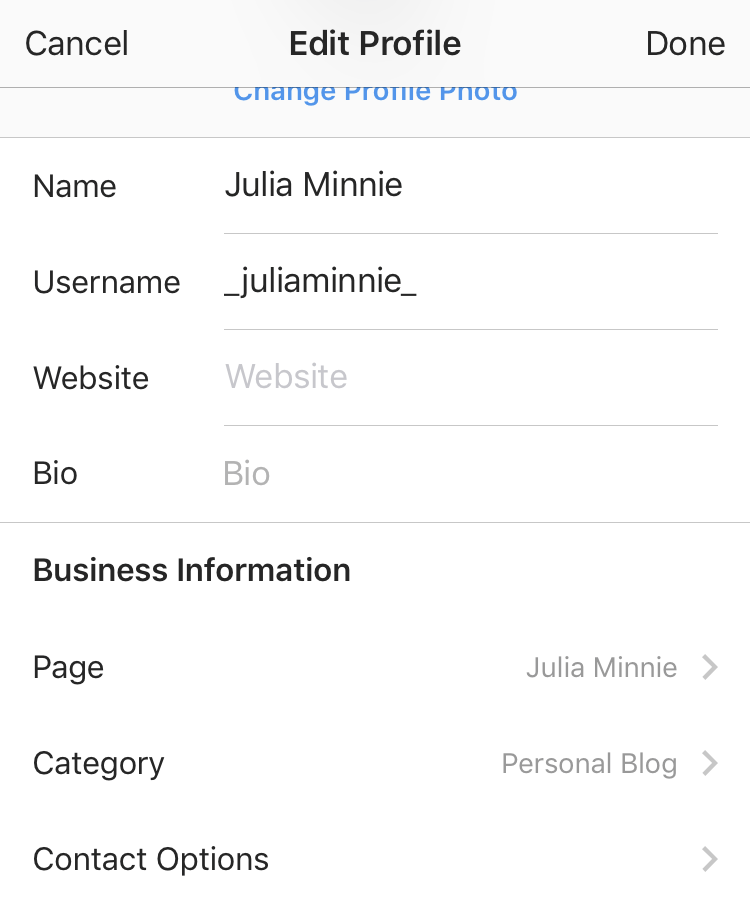
Task: Click the Username label
Action: [x=107, y=283]
